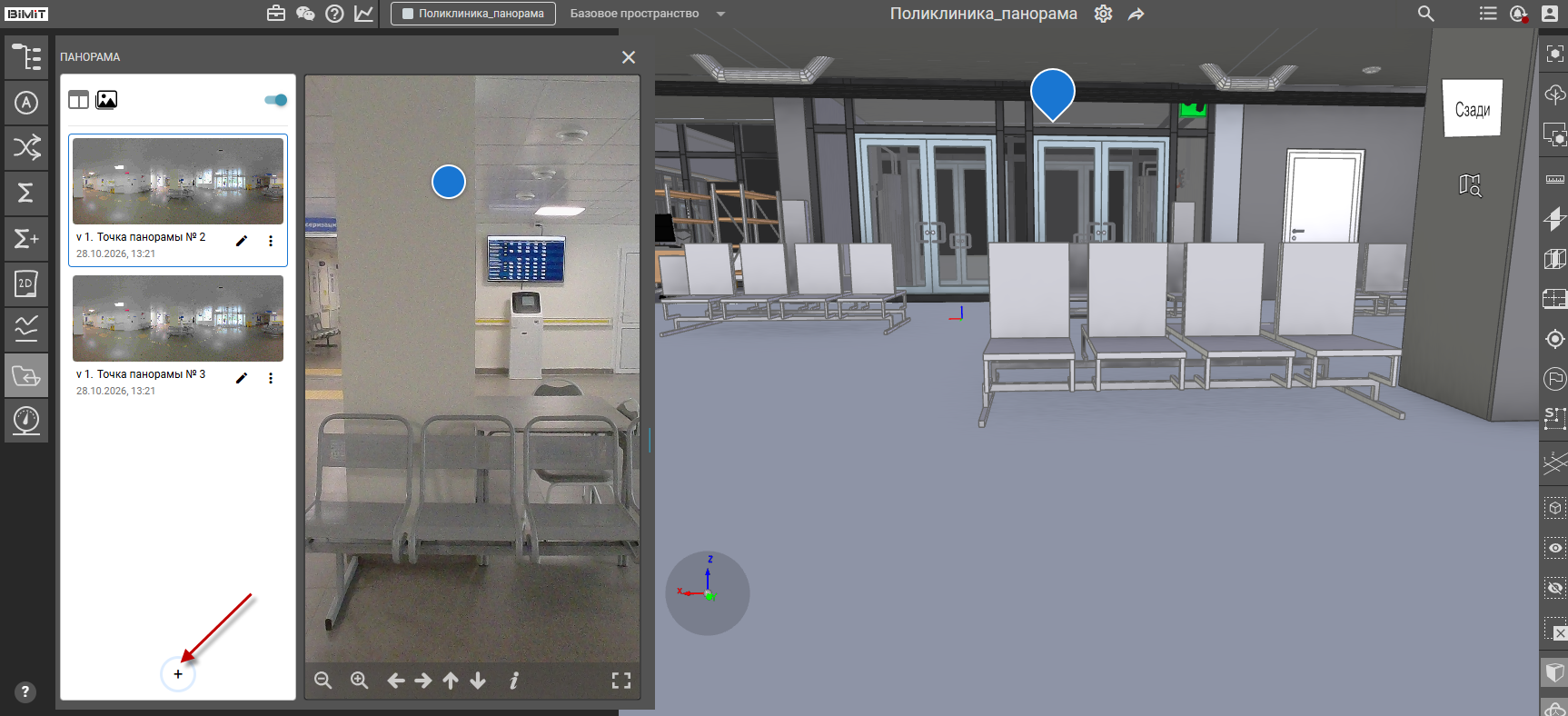Image resolution: width=1568 pixels, height=716 pixels.
Task: Zoom in on the panorama image
Action: pyautogui.click(x=360, y=681)
